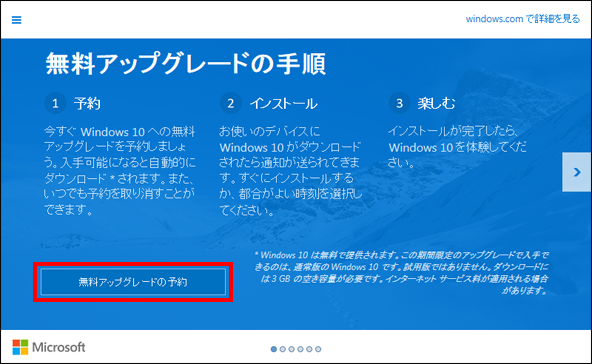This screenshot has width=592, height=364.
Task: Select the filled active page indicator dot
Action: pyautogui.click(x=274, y=349)
